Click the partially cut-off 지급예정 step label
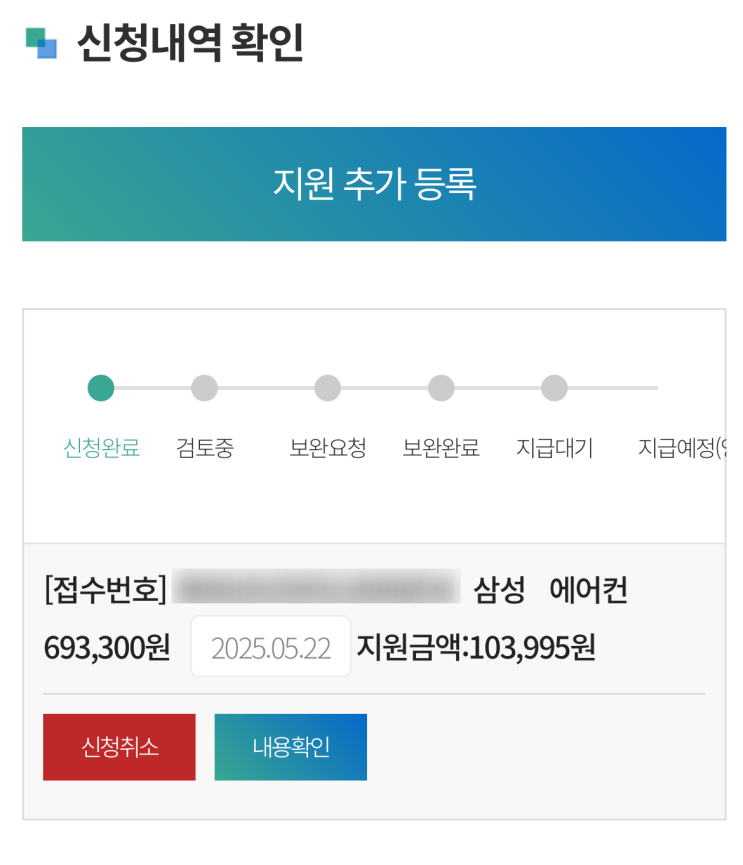743x865 pixels. coord(680,448)
